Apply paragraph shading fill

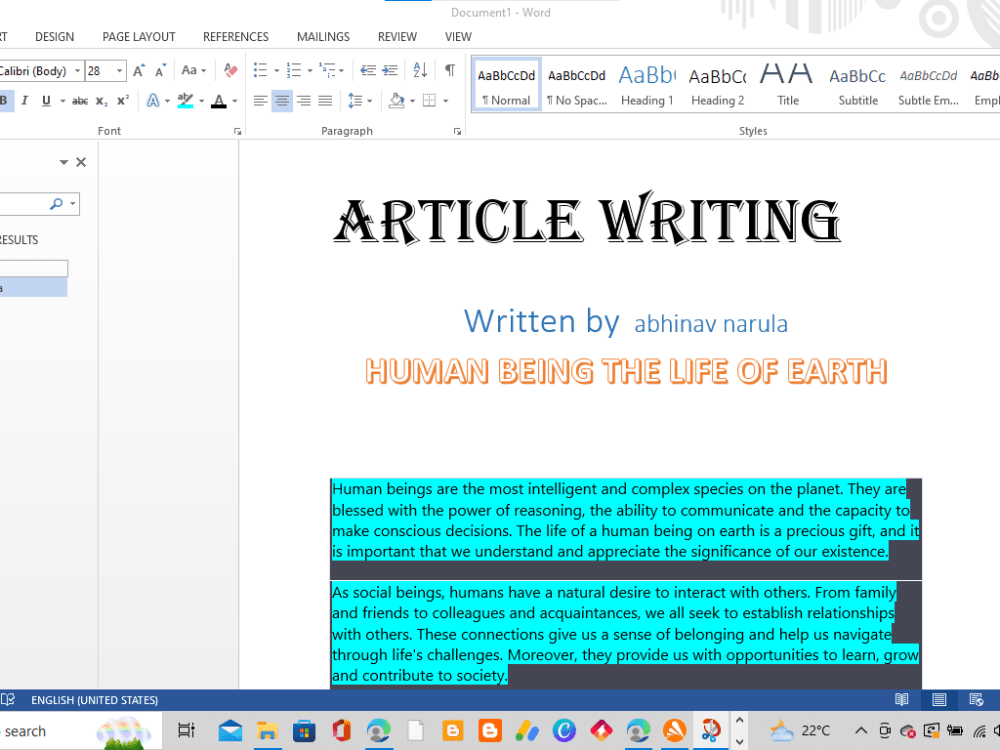396,101
